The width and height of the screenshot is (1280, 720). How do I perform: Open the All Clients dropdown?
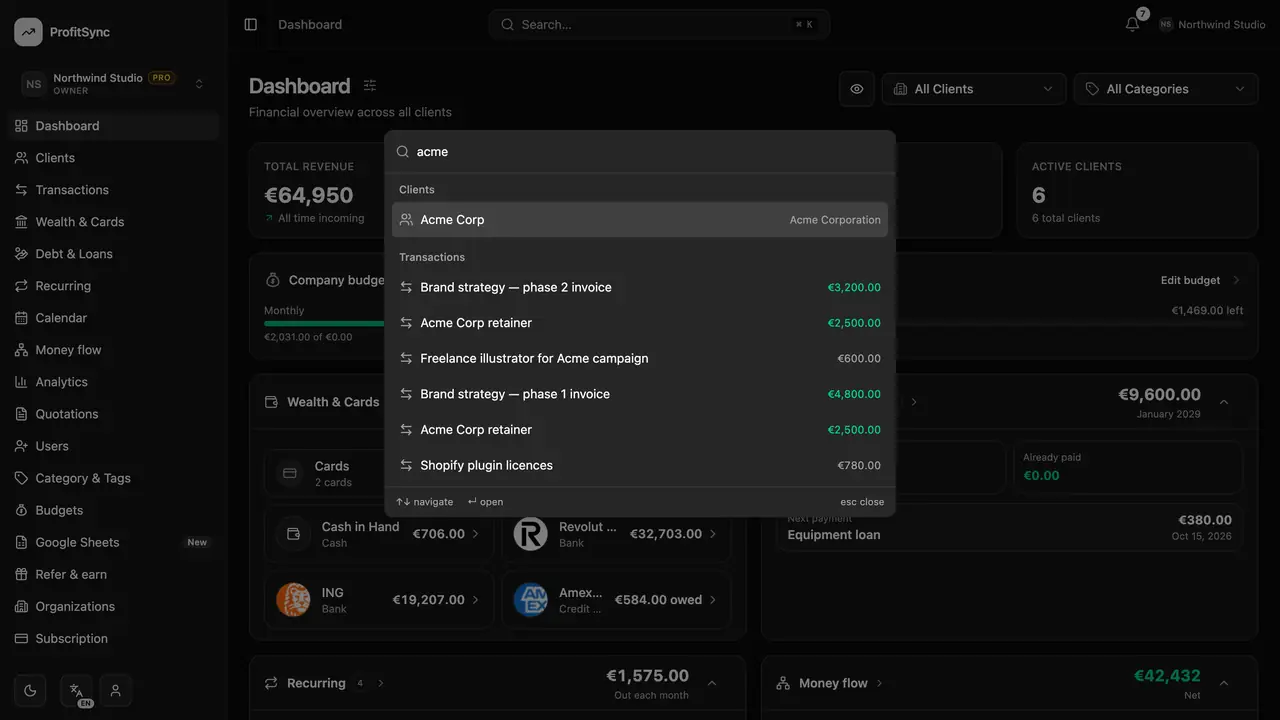(973, 89)
